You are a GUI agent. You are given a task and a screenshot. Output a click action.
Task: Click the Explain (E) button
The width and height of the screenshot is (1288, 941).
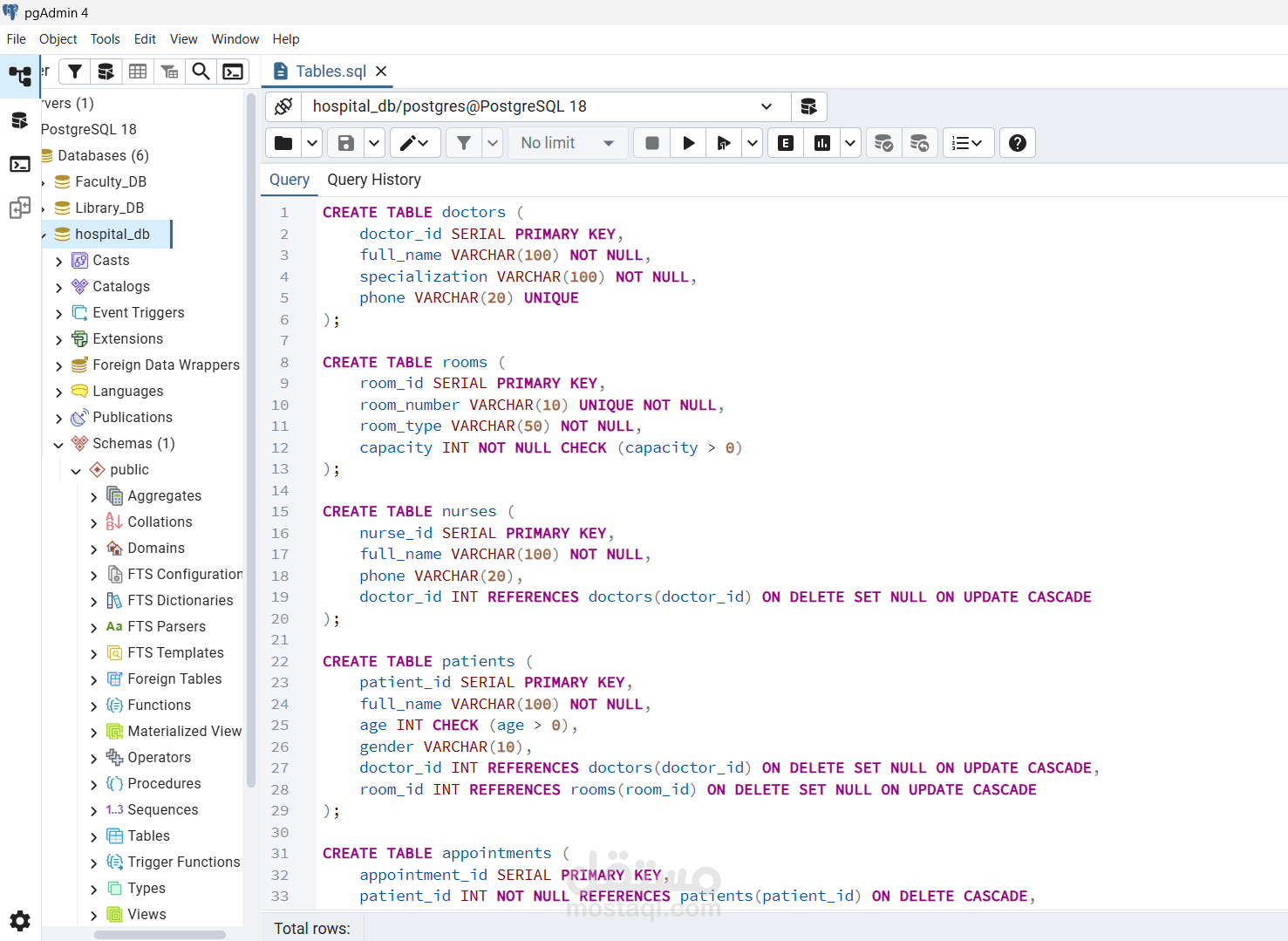[x=786, y=143]
